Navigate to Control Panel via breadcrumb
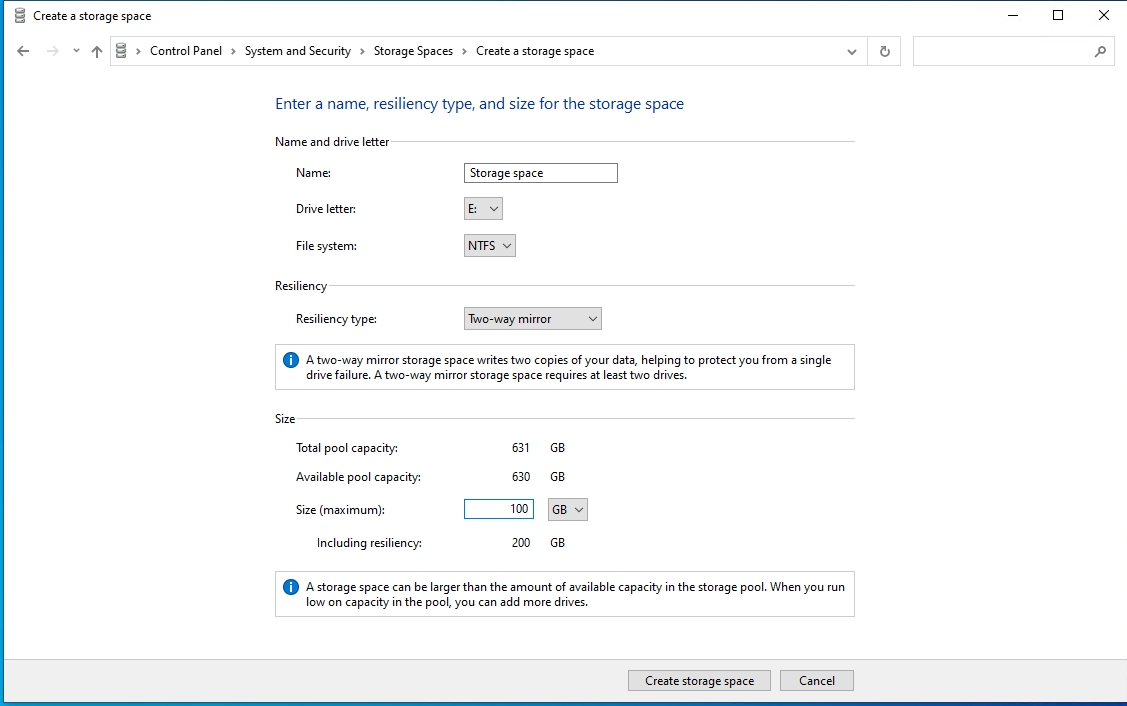 tap(186, 50)
